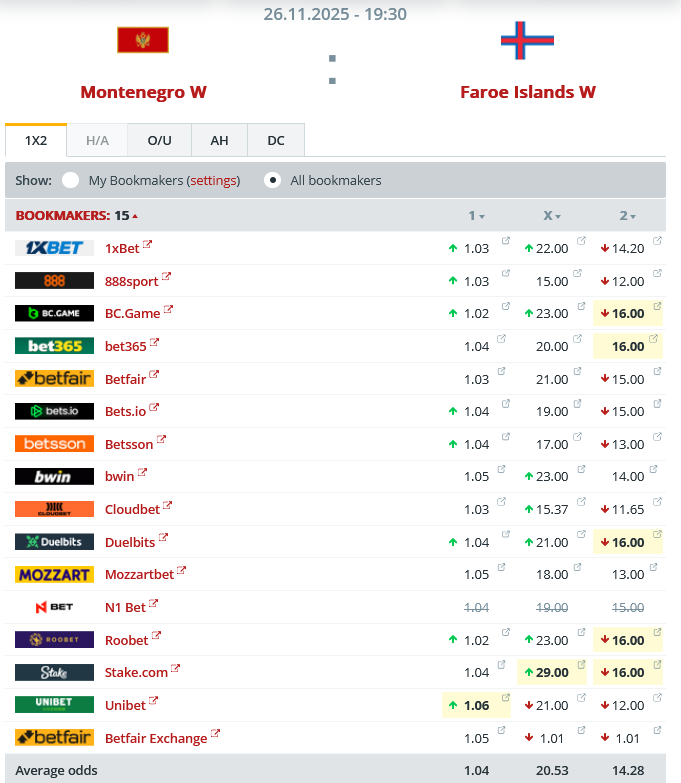This screenshot has width=681, height=783.
Task: Sort by the X draw column
Action: (x=552, y=215)
